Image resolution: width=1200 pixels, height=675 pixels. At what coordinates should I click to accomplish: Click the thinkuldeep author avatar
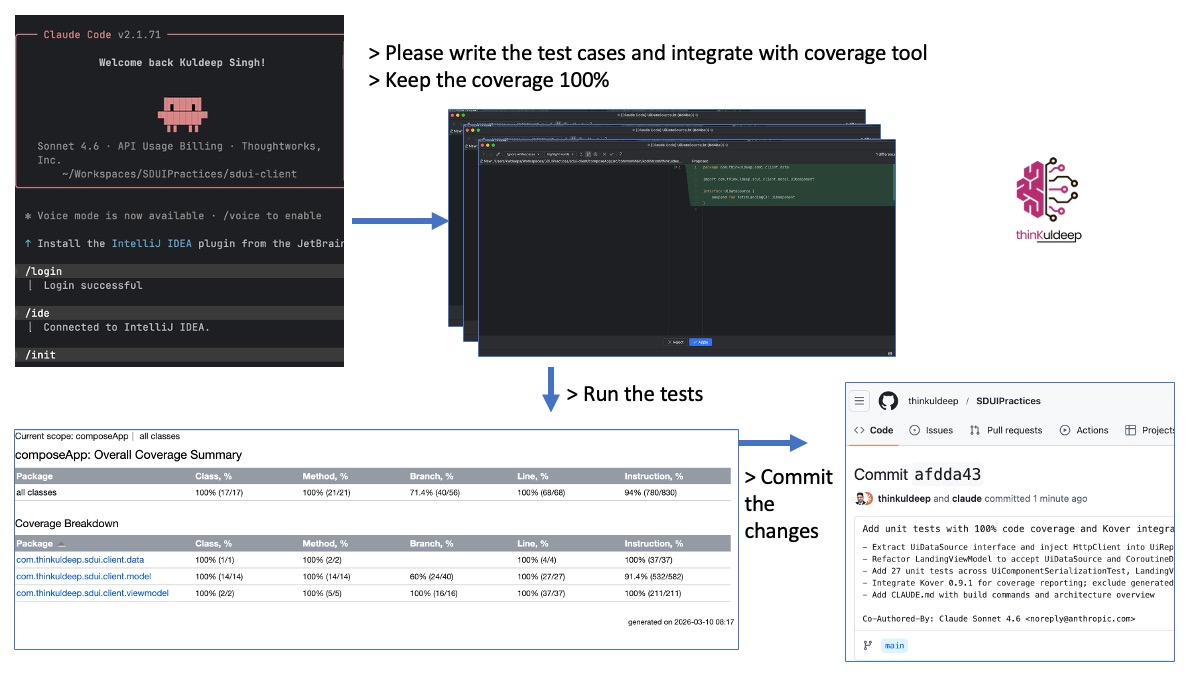[x=864, y=498]
